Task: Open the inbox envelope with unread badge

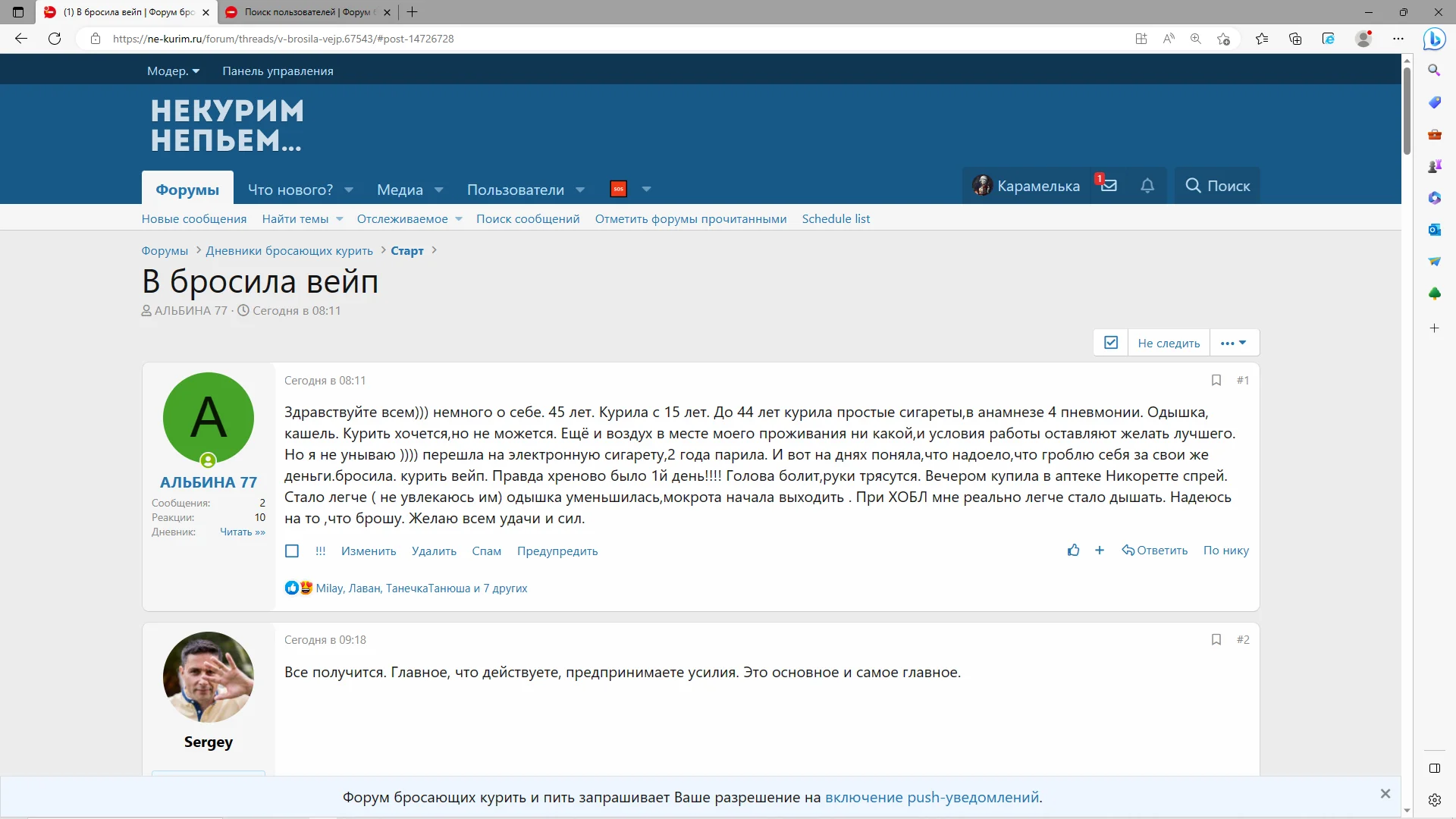Action: point(1108,185)
